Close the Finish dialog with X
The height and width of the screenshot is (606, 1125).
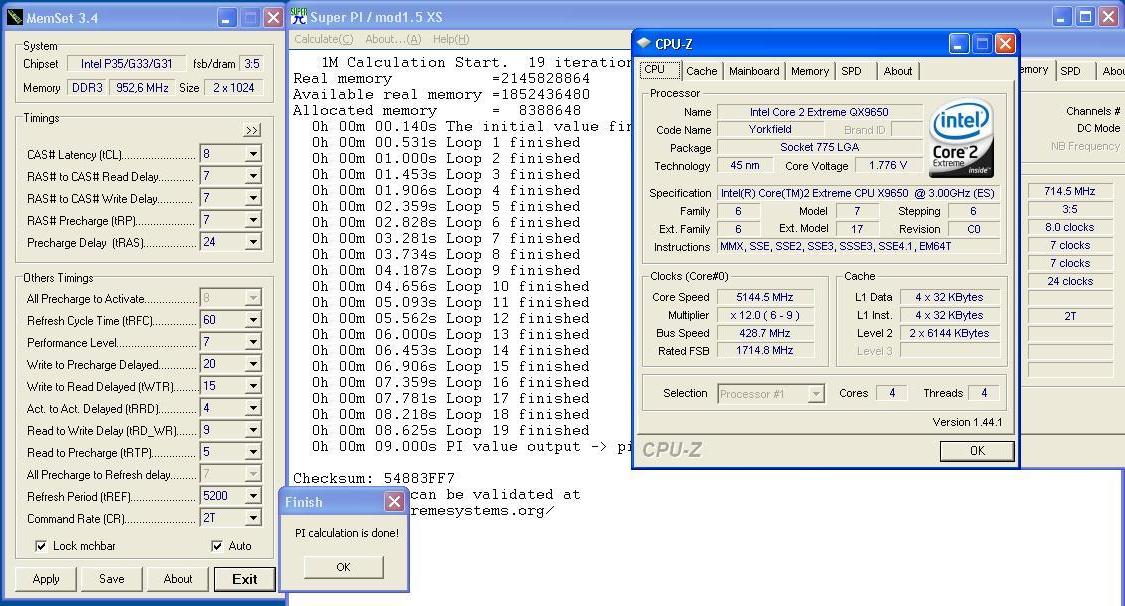tap(394, 501)
